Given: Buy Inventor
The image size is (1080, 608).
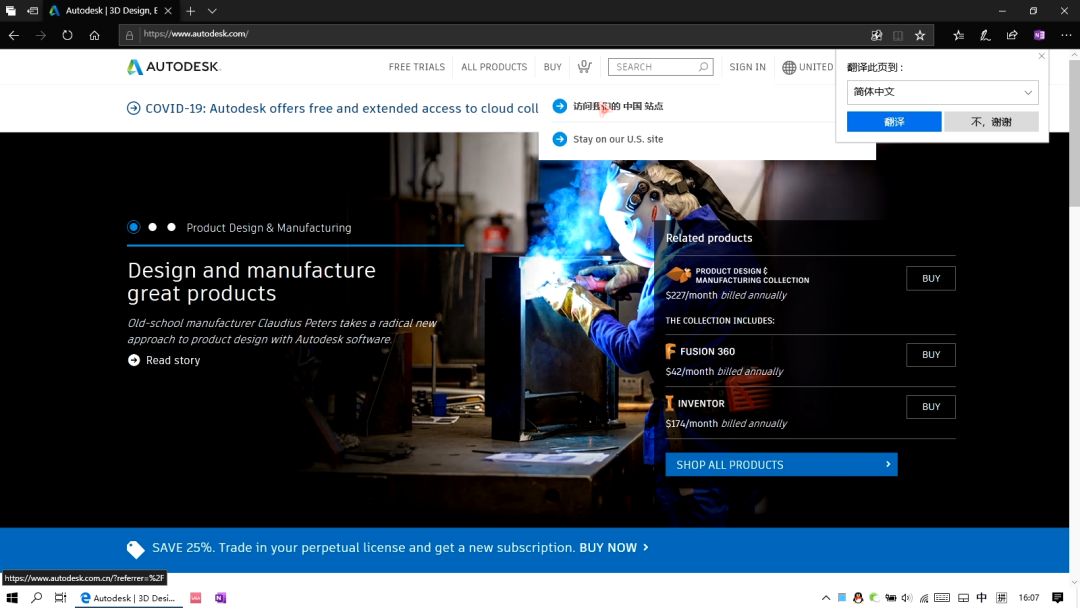Looking at the screenshot, I should coord(931,407).
